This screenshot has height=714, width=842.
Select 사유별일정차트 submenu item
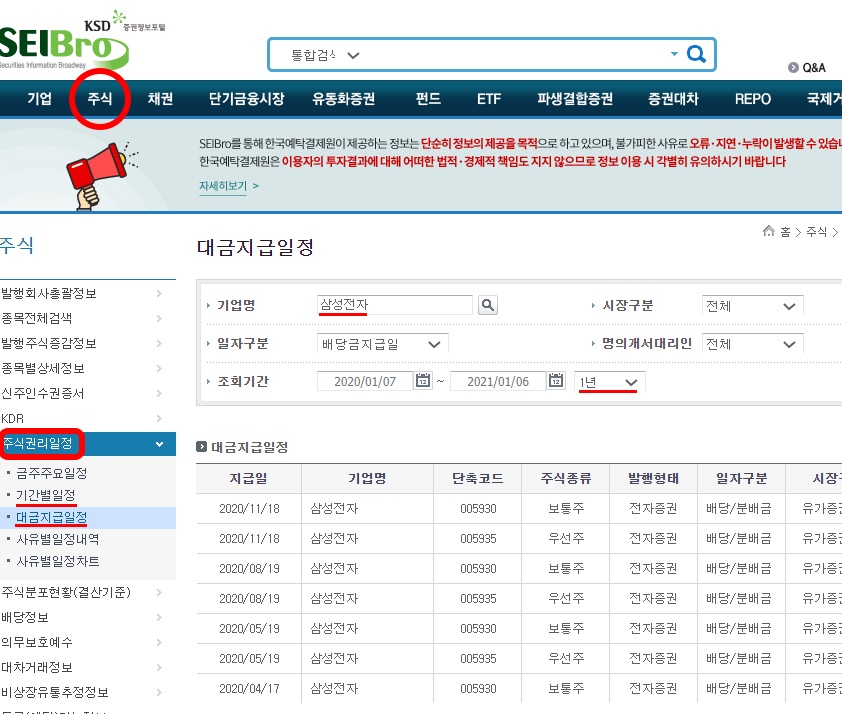[x=57, y=562]
